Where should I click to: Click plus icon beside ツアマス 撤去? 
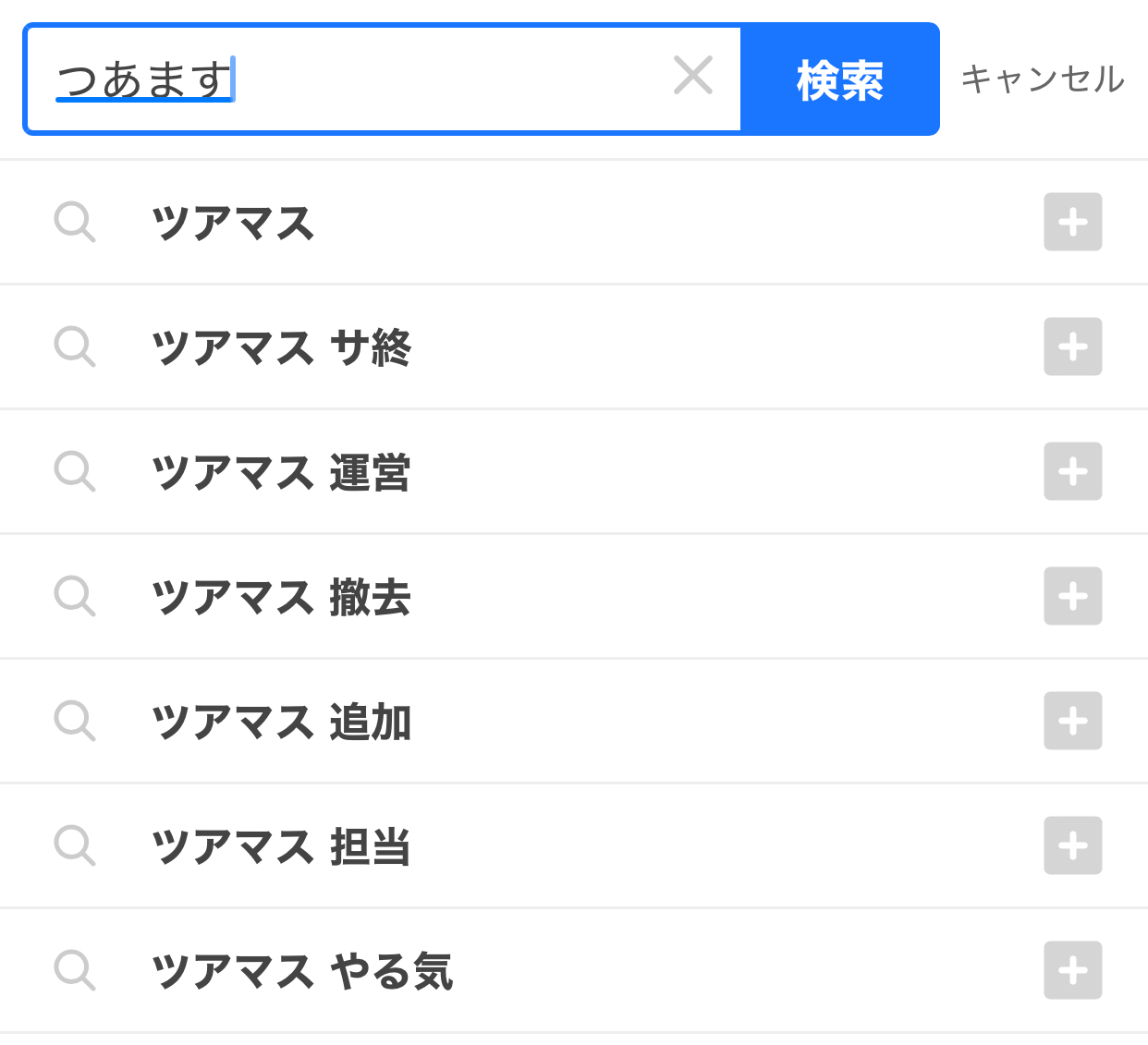pos(1073,596)
